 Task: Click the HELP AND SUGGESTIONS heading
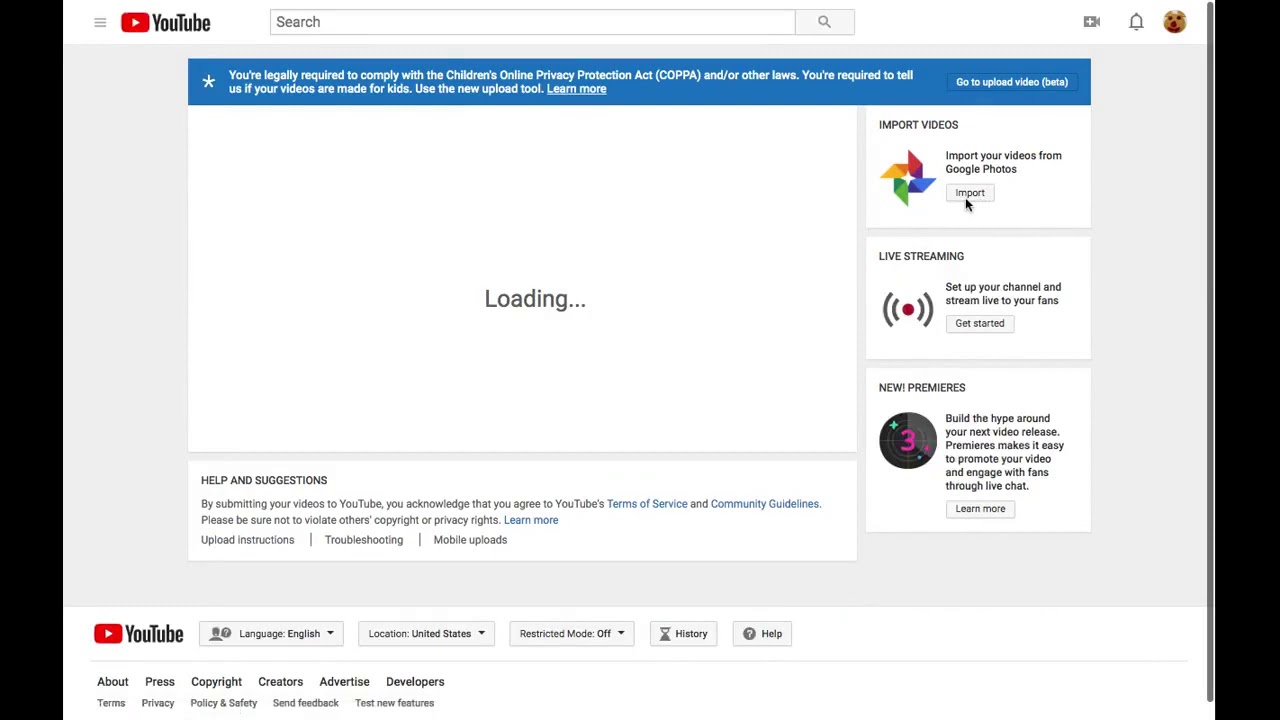pyautogui.click(x=264, y=481)
